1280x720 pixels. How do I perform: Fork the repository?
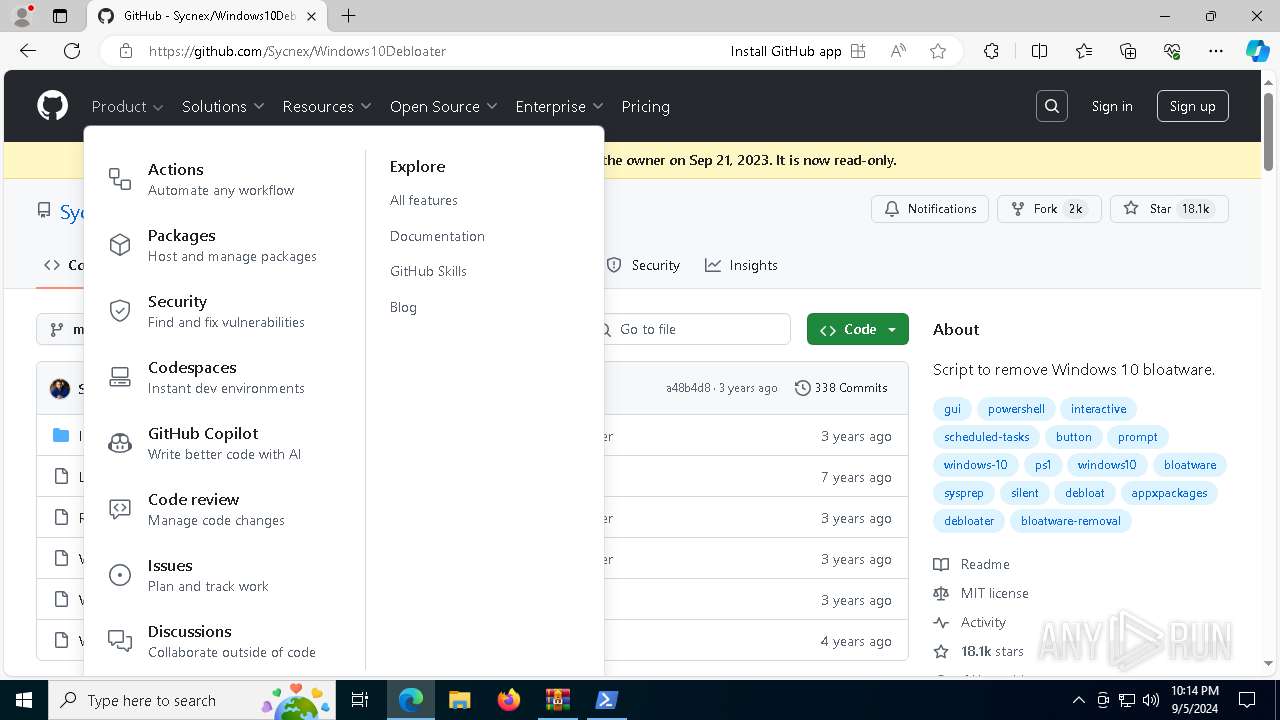[x=1049, y=209]
